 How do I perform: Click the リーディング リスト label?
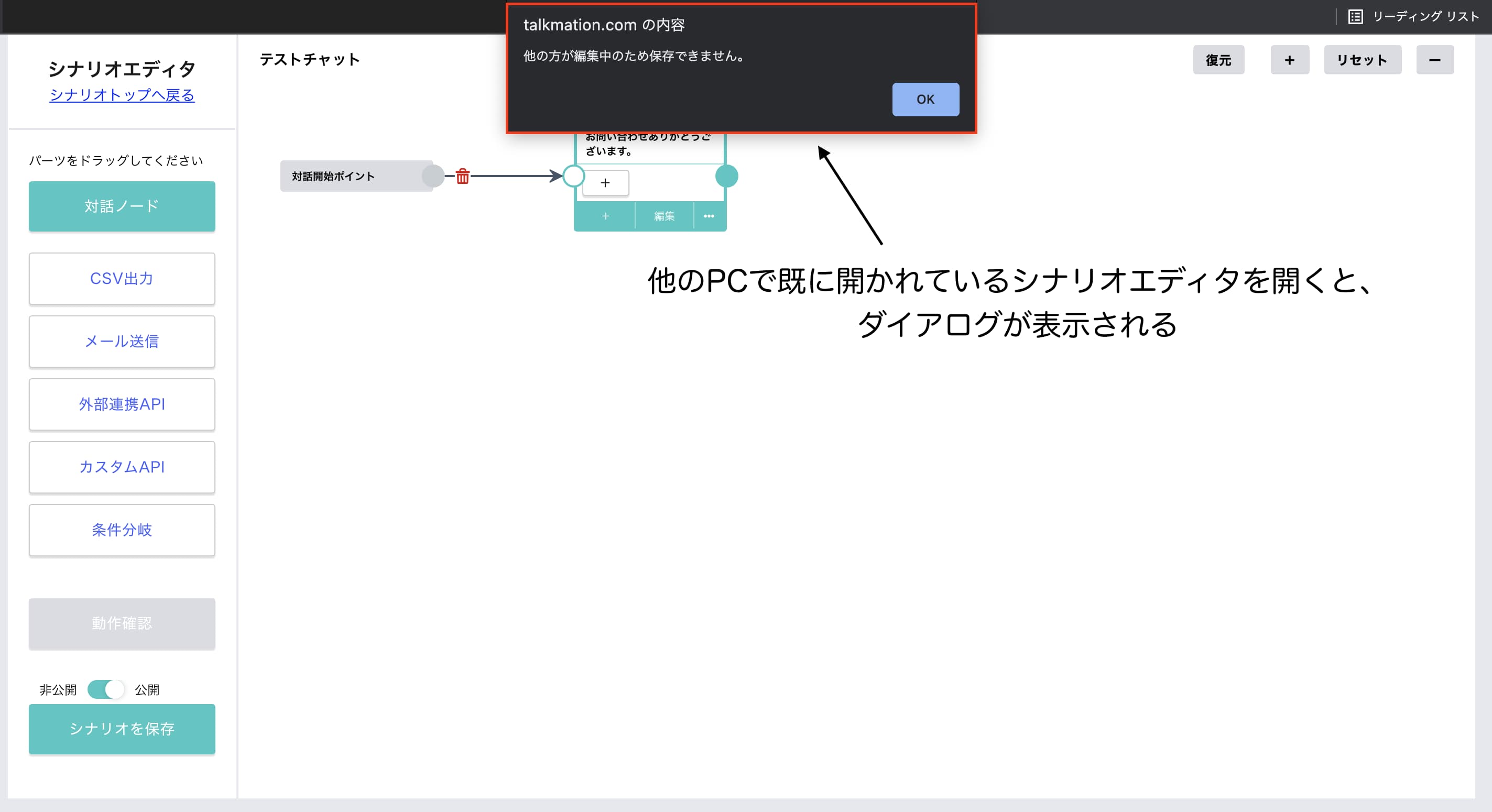tap(1426, 16)
